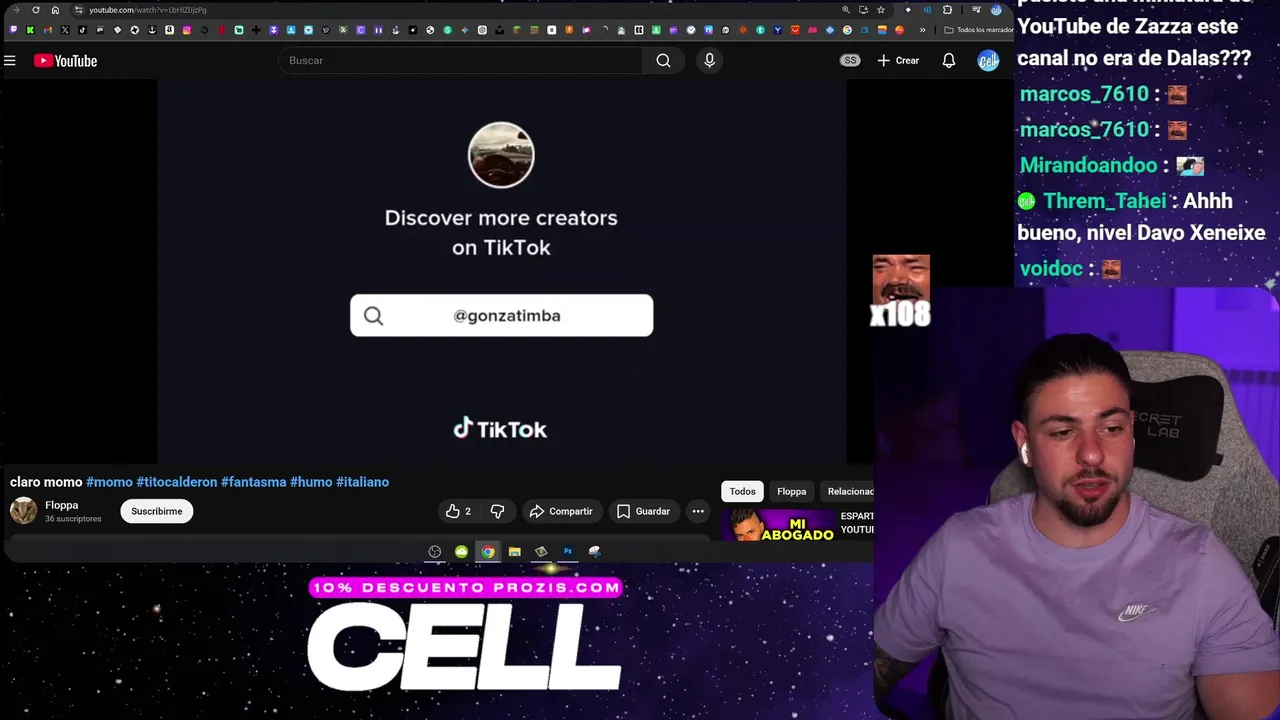Open the YouTube hamburger guide menu
Image resolution: width=1280 pixels, height=720 pixels.
(10, 61)
